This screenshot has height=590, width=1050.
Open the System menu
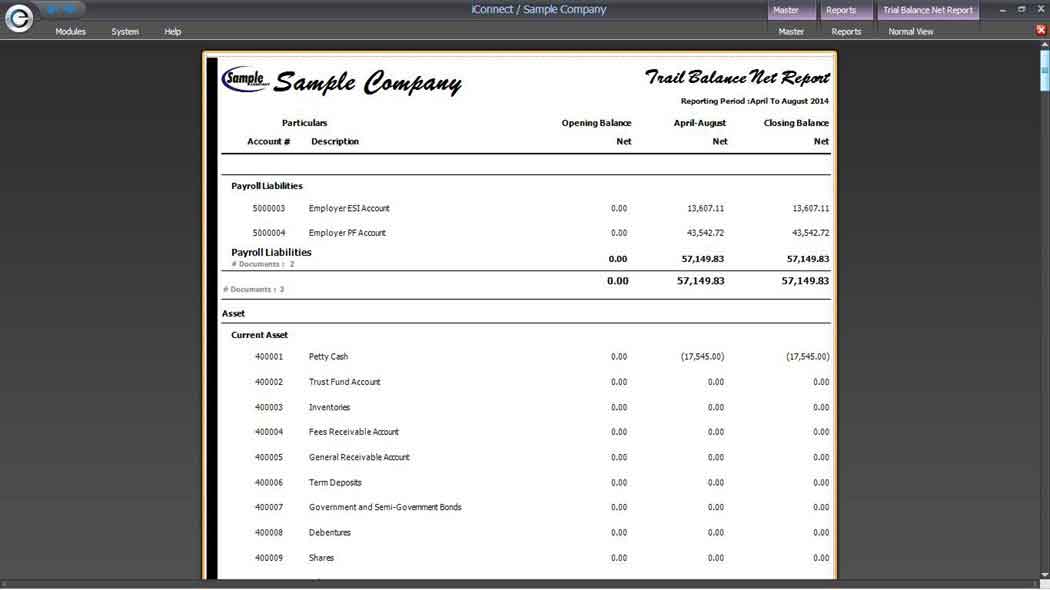click(x=125, y=32)
